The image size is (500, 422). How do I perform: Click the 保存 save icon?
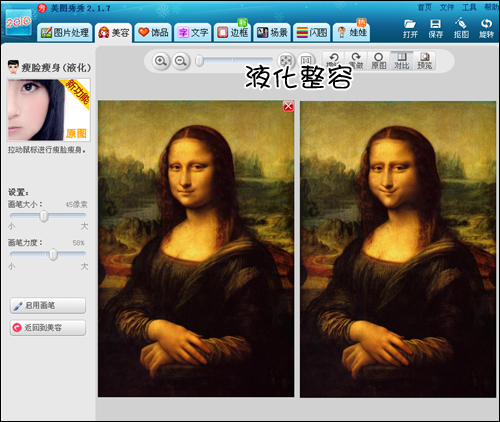(x=435, y=29)
